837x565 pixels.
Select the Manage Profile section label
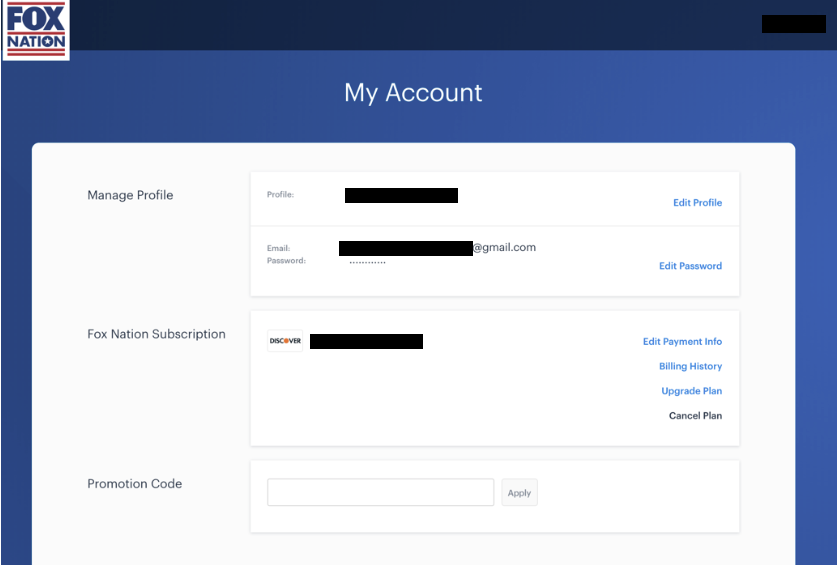(130, 196)
